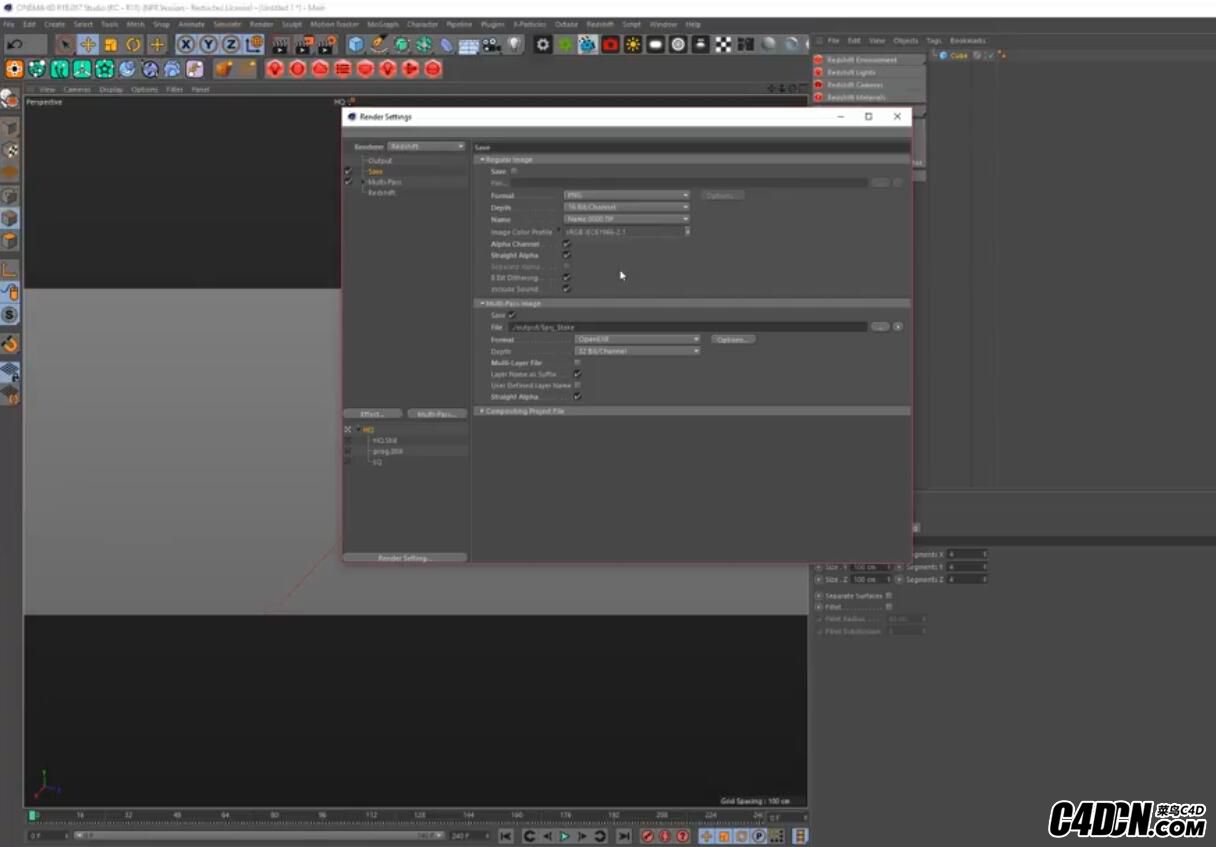Expand the Compositing Project File section
Image resolution: width=1216 pixels, height=847 pixels.
(481, 411)
